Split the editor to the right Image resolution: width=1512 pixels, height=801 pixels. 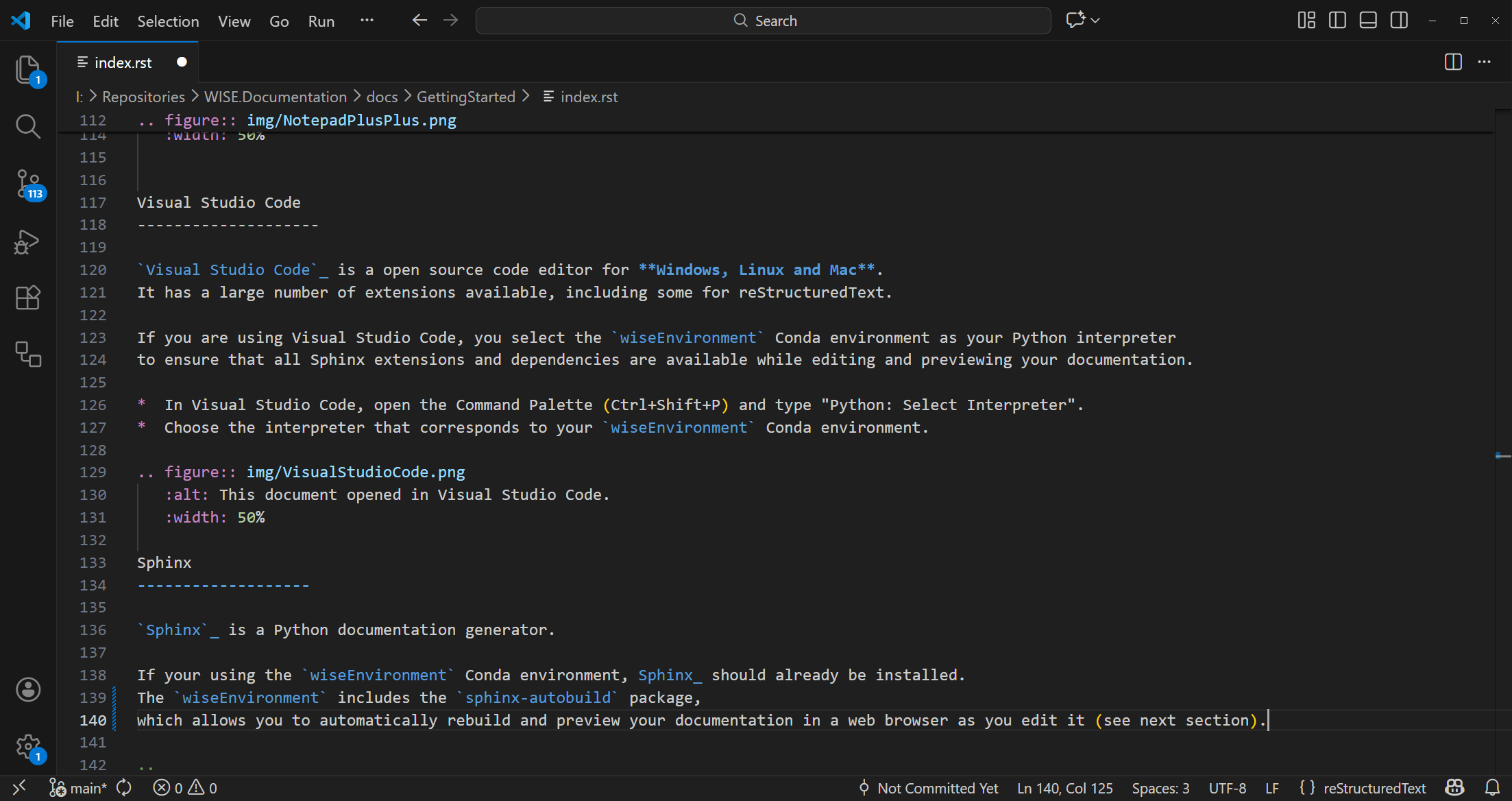1452,62
